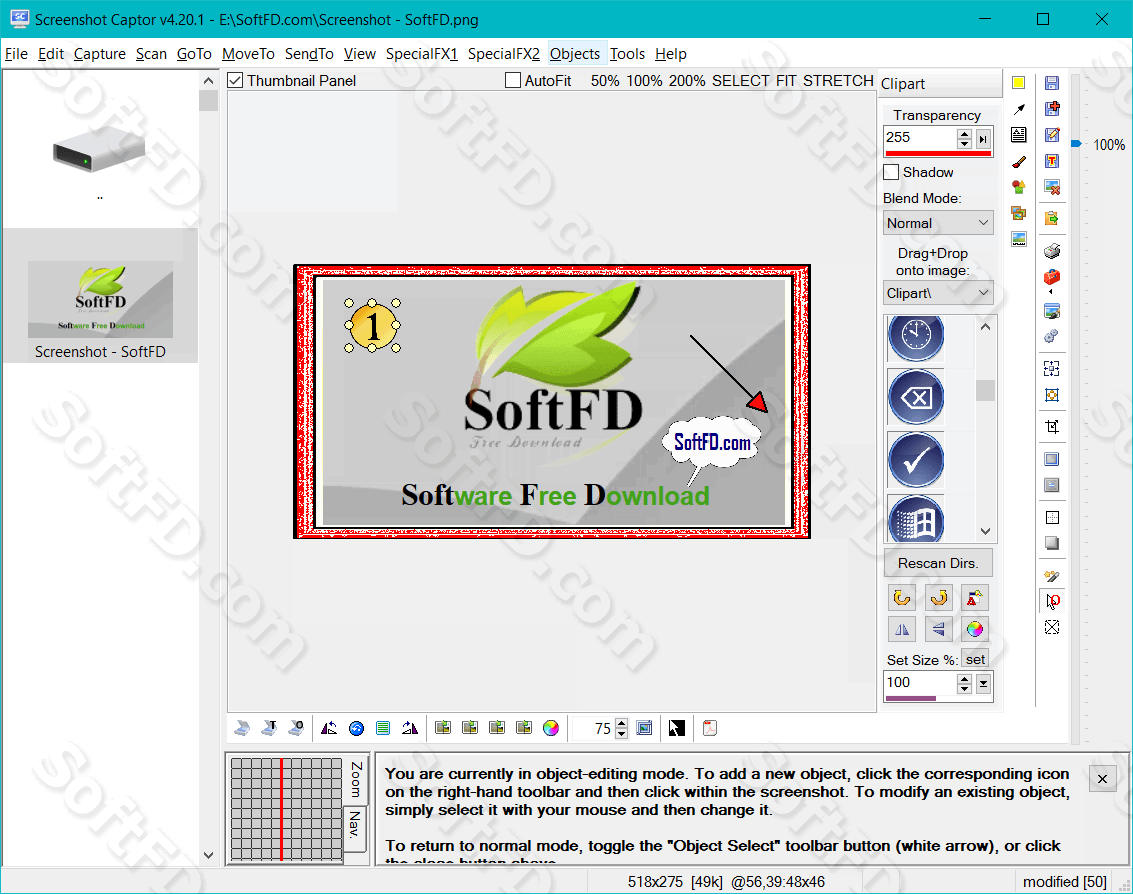Select the paintbrush drawing tool
1133x894 pixels.
[1018, 162]
